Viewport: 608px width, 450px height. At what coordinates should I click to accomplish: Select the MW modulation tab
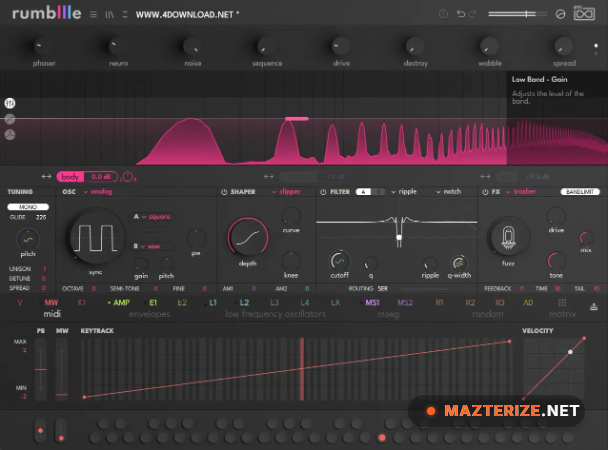(51, 303)
